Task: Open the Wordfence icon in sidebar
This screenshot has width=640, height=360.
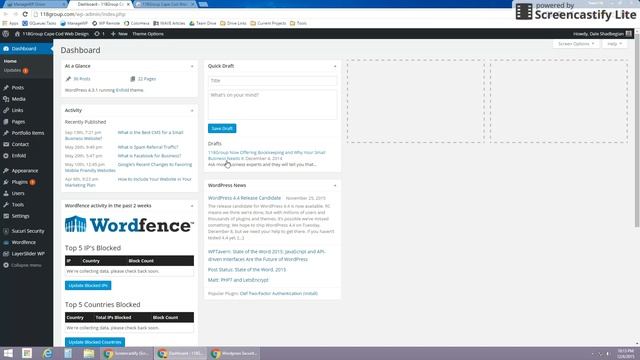Action: tap(6, 242)
